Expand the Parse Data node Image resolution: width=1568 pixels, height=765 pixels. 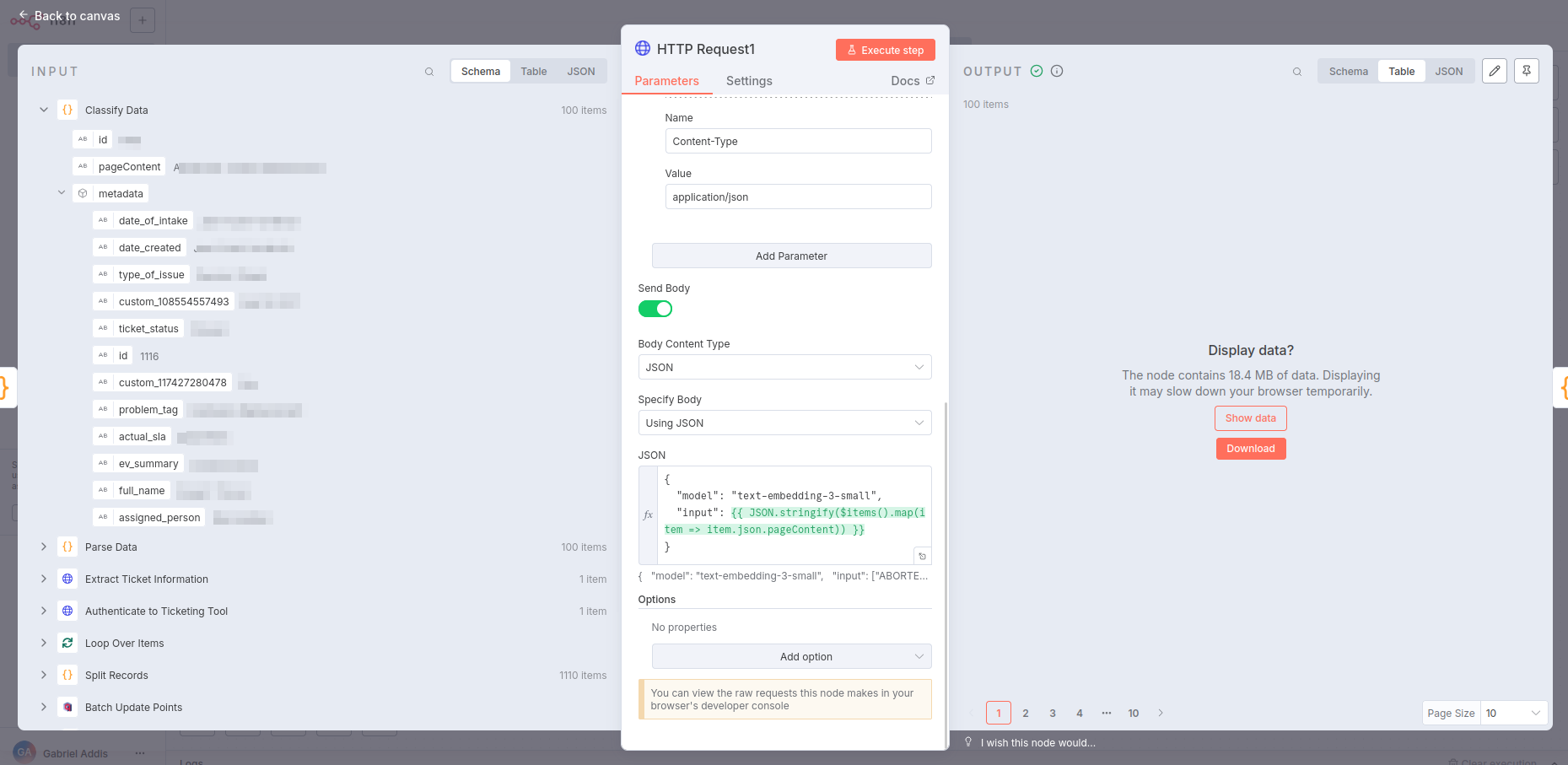click(x=44, y=547)
